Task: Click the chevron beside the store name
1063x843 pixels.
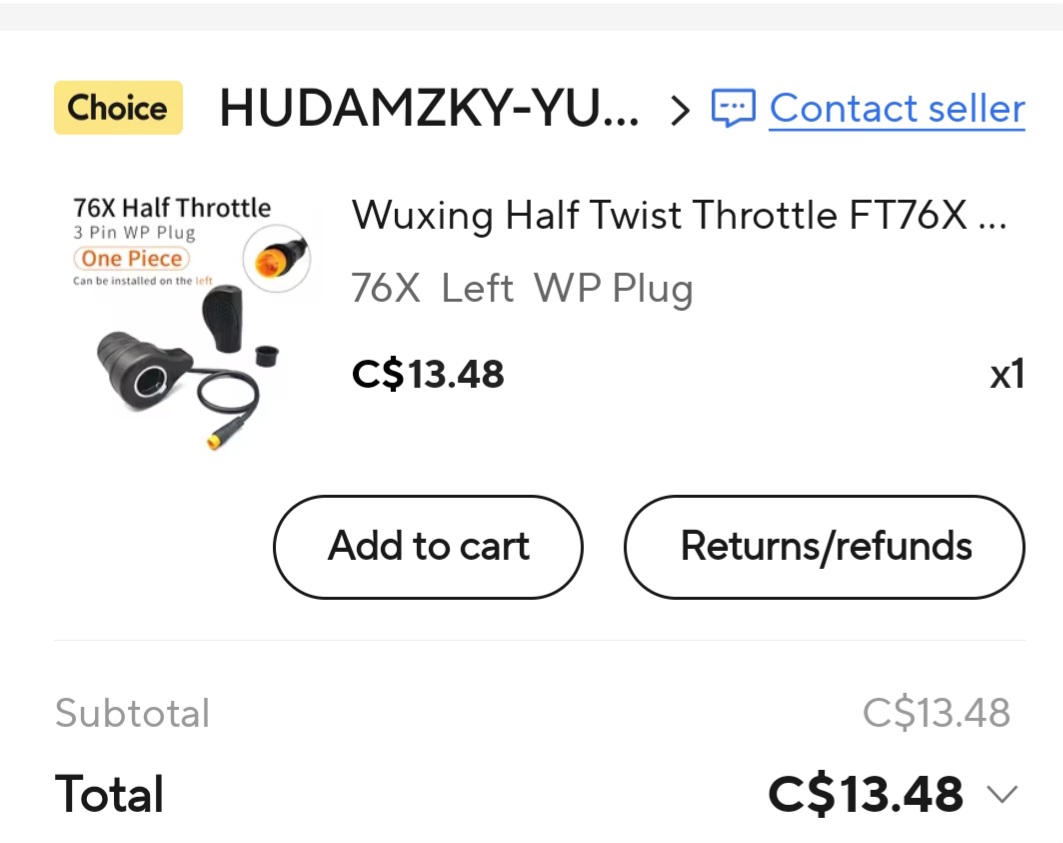Action: [x=680, y=109]
